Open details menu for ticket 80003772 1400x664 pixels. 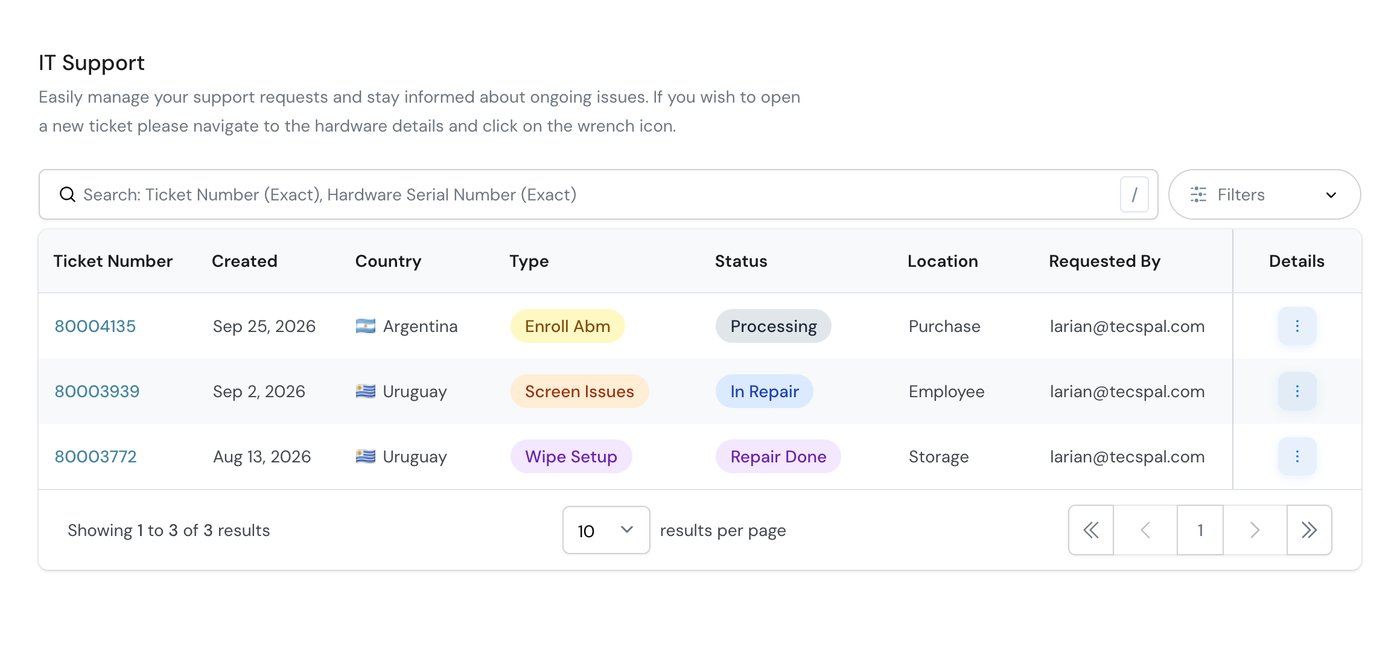coord(1297,457)
